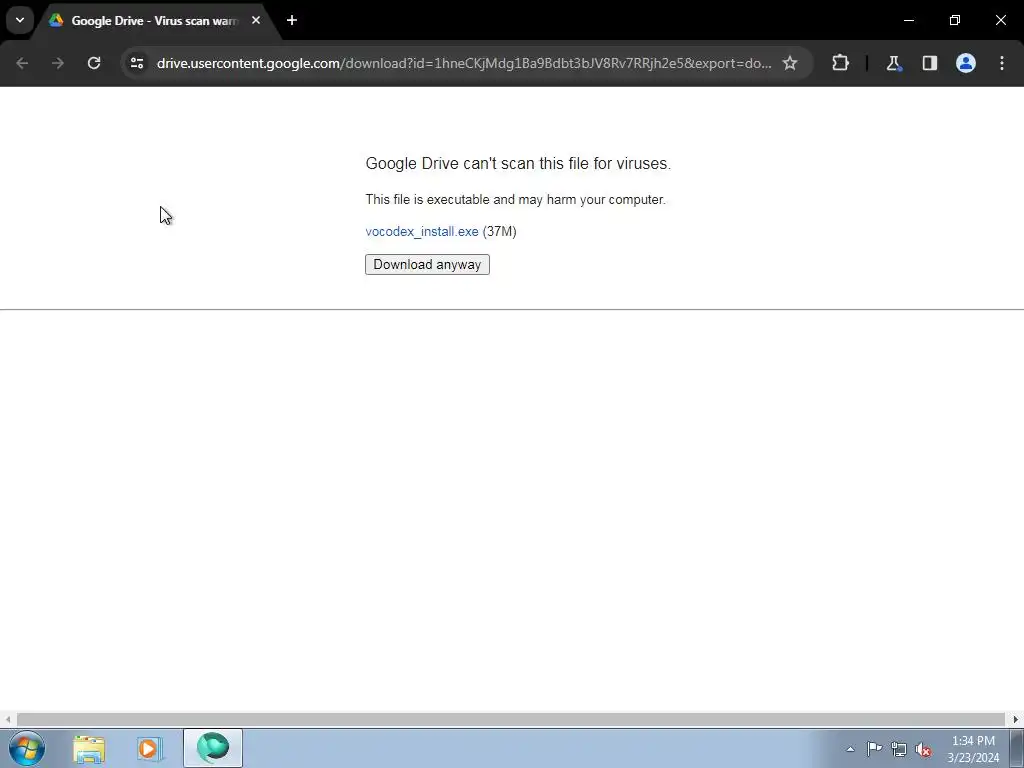Open the Windows Start menu
1024x768 pixels.
click(x=27, y=748)
